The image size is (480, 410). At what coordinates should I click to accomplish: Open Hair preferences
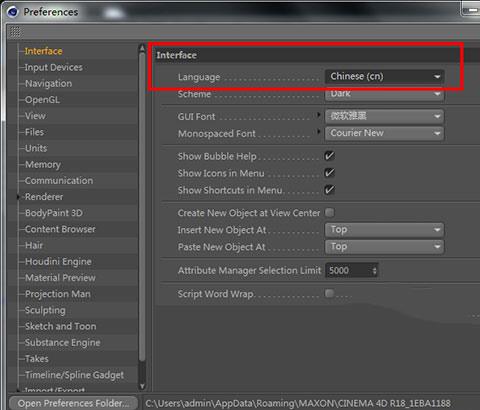pyautogui.click(x=34, y=245)
